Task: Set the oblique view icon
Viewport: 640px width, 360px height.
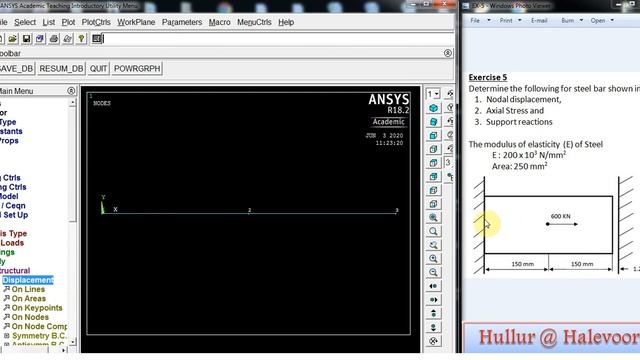Action: [433, 122]
